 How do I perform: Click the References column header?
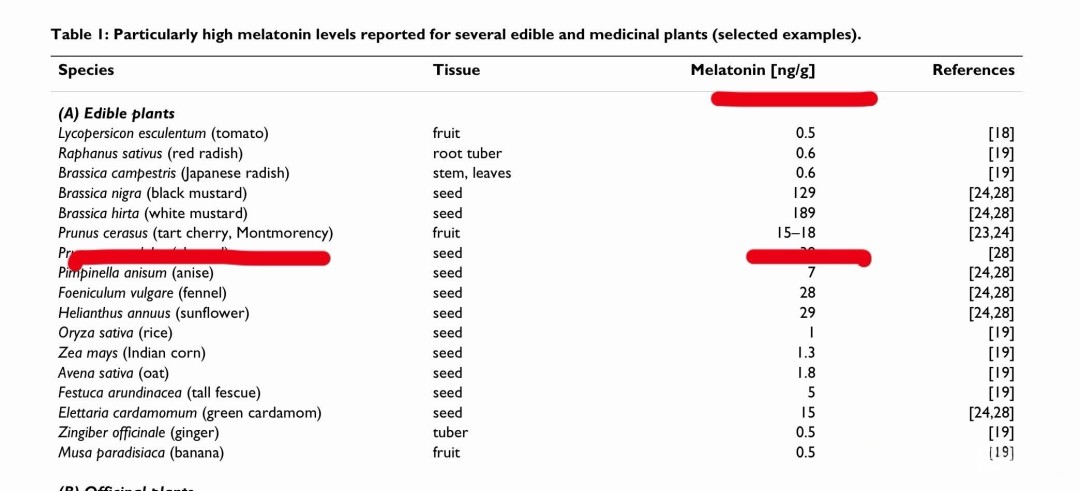[x=973, y=70]
